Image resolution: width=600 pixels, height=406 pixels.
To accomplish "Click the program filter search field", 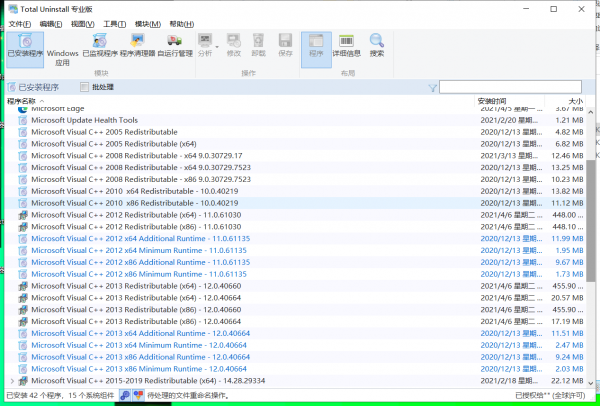I will (510, 87).
